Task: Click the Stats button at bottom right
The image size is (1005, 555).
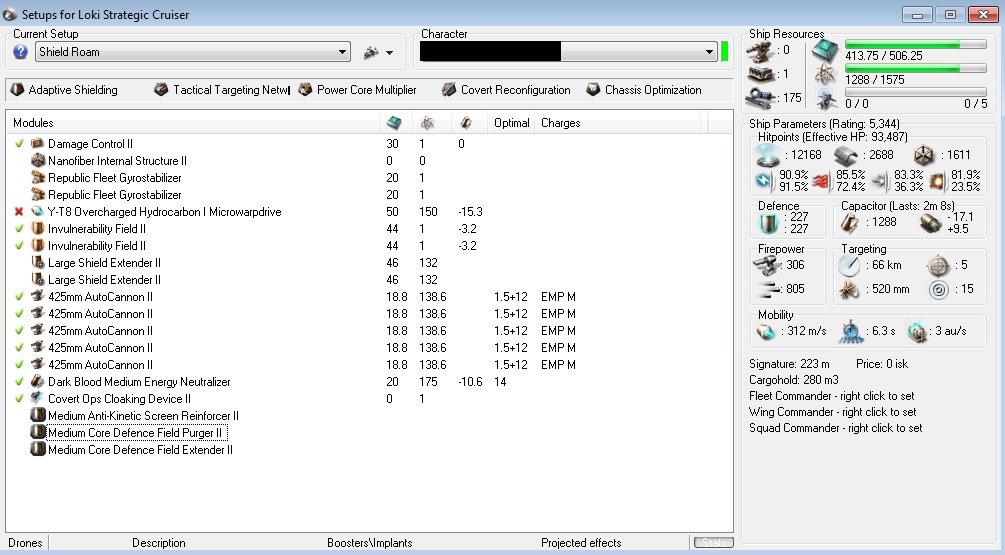Action: [x=714, y=543]
